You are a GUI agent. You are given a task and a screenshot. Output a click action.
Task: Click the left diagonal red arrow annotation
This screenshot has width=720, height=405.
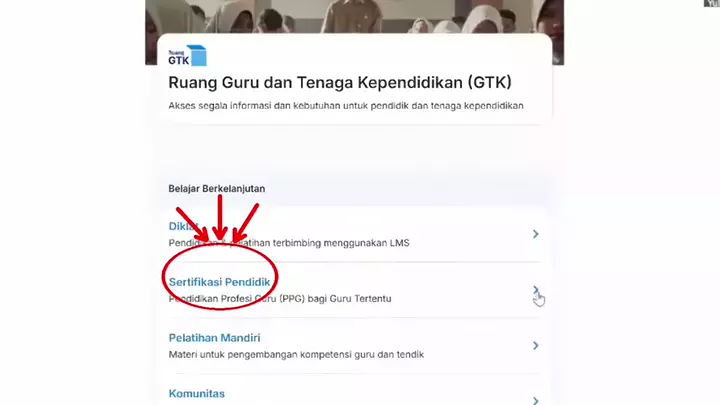pos(192,224)
